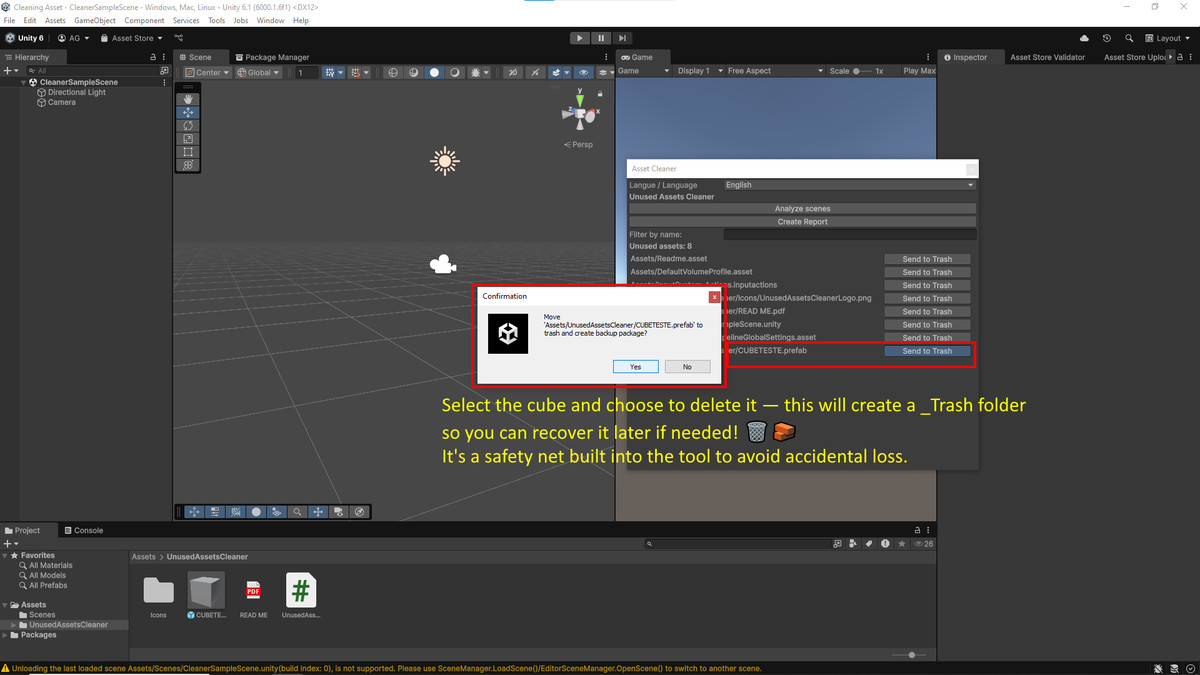
Task: Toggle Persp projection label
Action: pyautogui.click(x=579, y=144)
